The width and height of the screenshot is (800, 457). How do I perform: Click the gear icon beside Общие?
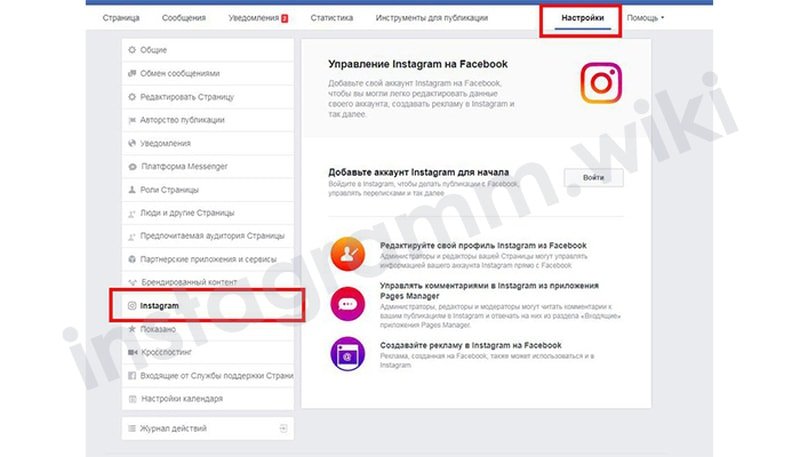[x=132, y=50]
